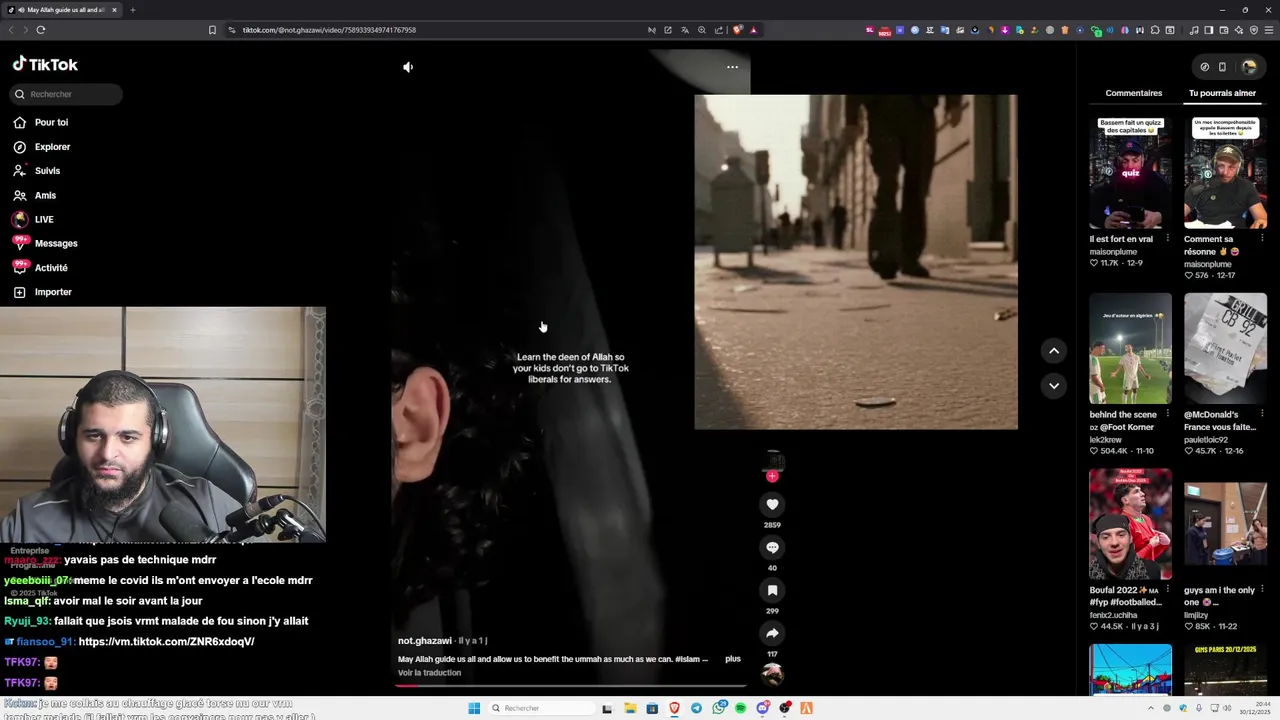Open Telegram from the taskbar
This screenshot has height=720, width=1280.
click(x=696, y=708)
